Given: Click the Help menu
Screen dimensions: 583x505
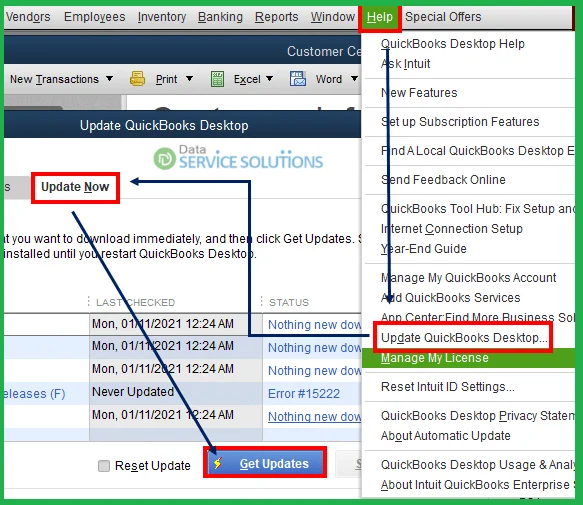Looking at the screenshot, I should tap(380, 17).
